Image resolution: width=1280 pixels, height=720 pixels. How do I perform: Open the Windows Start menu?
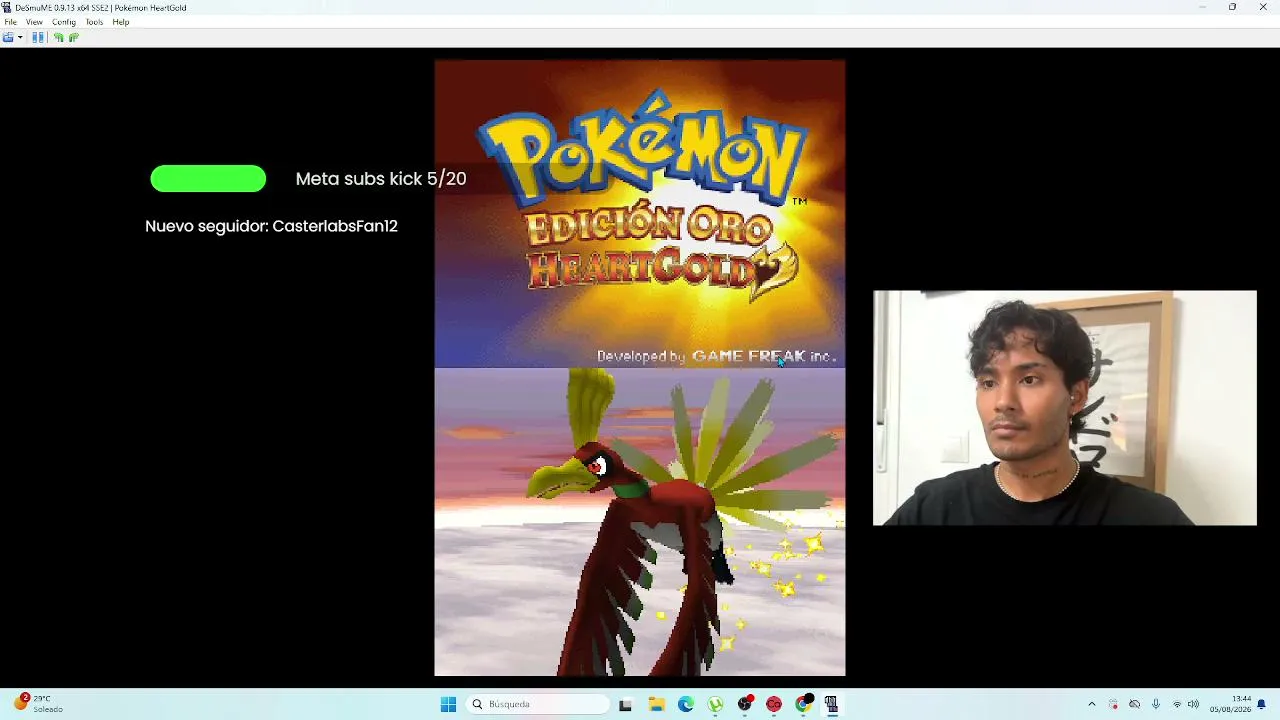(448, 704)
